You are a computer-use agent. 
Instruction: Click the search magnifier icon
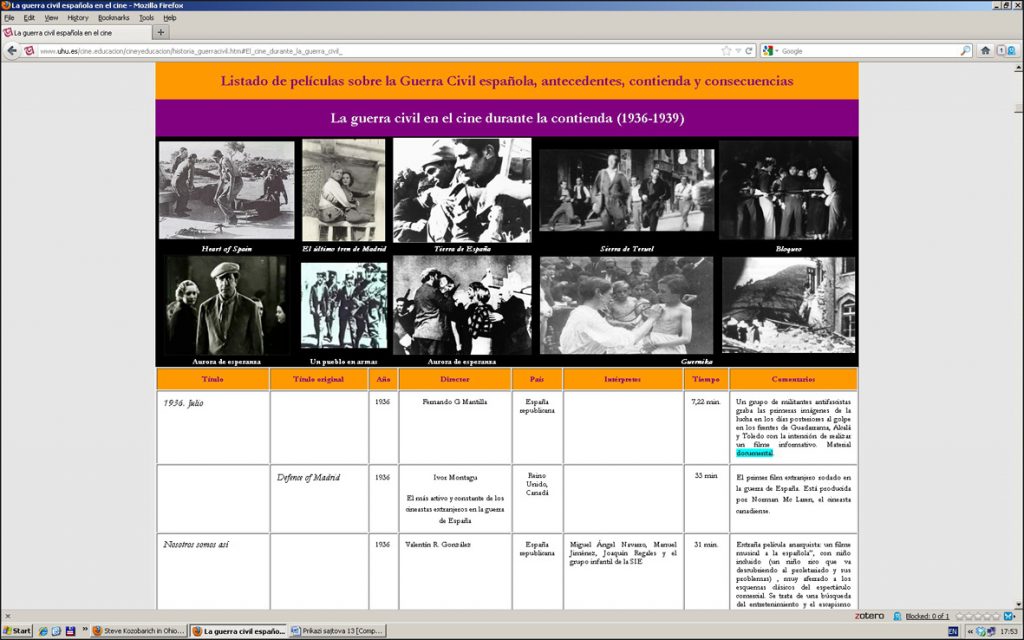point(965,51)
